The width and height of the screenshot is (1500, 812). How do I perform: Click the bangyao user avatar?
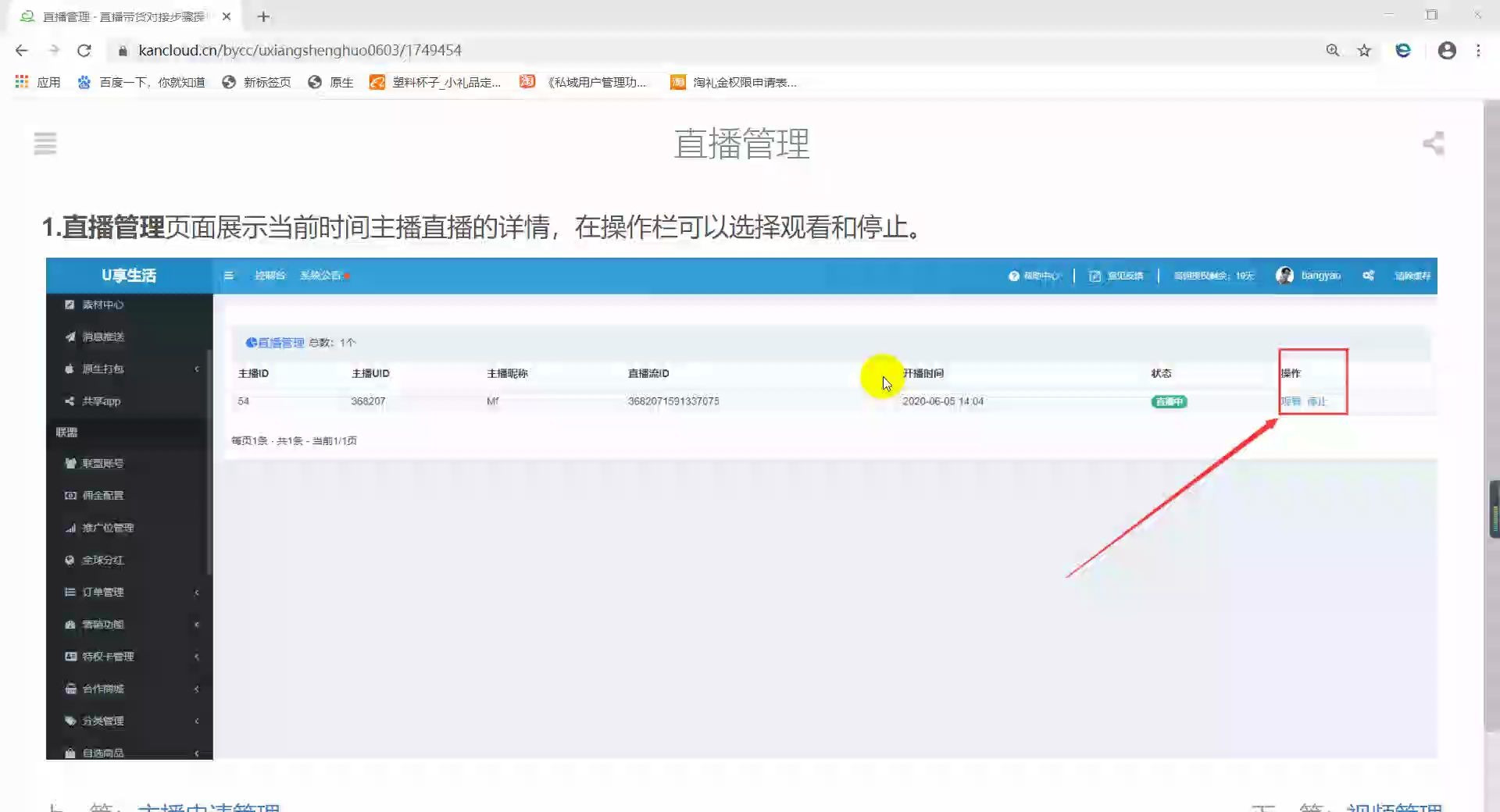1284,276
